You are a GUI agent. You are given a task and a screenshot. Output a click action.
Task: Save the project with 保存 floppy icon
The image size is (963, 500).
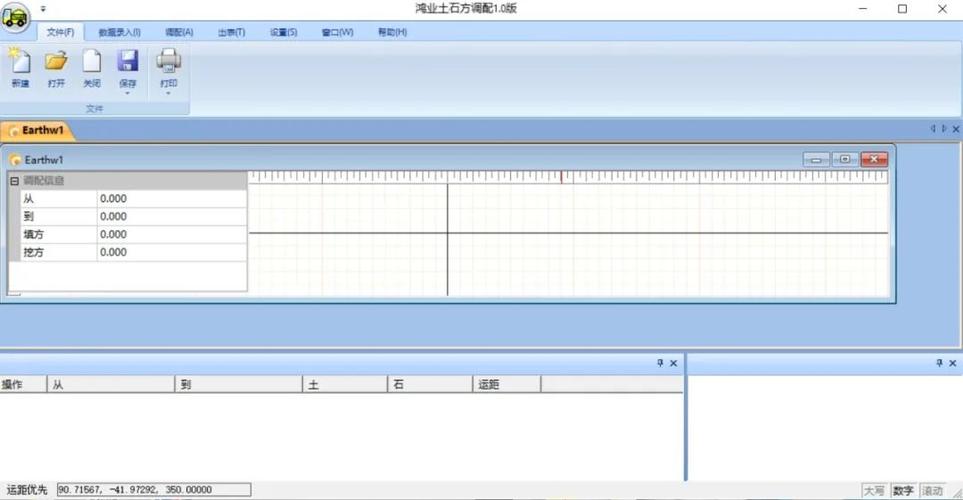pos(128,64)
